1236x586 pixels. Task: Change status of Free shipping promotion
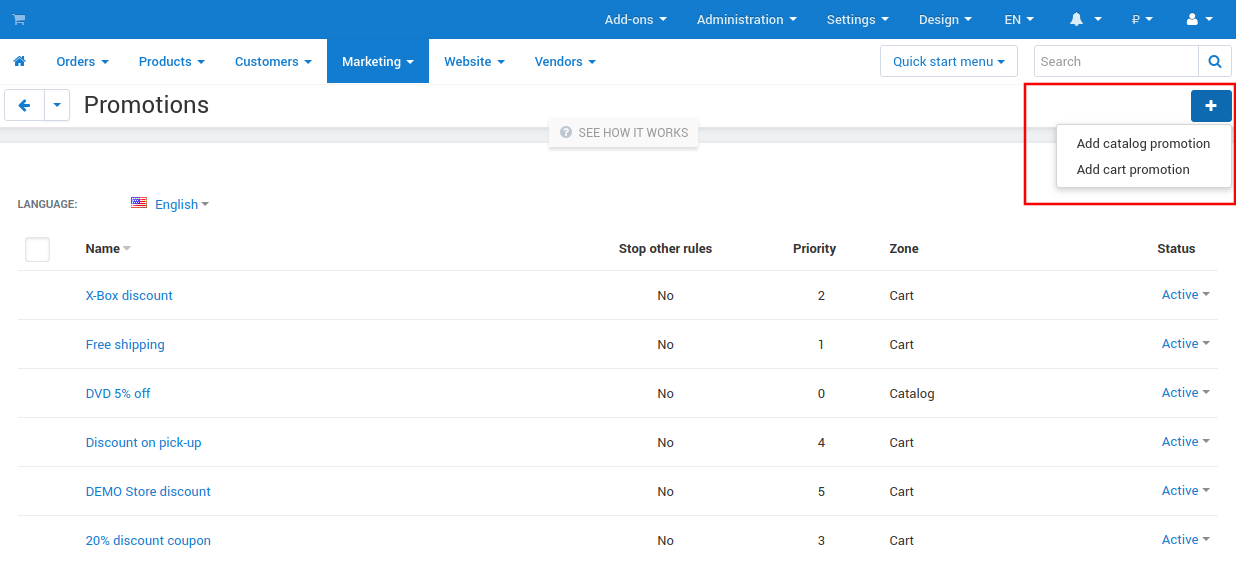(1185, 344)
